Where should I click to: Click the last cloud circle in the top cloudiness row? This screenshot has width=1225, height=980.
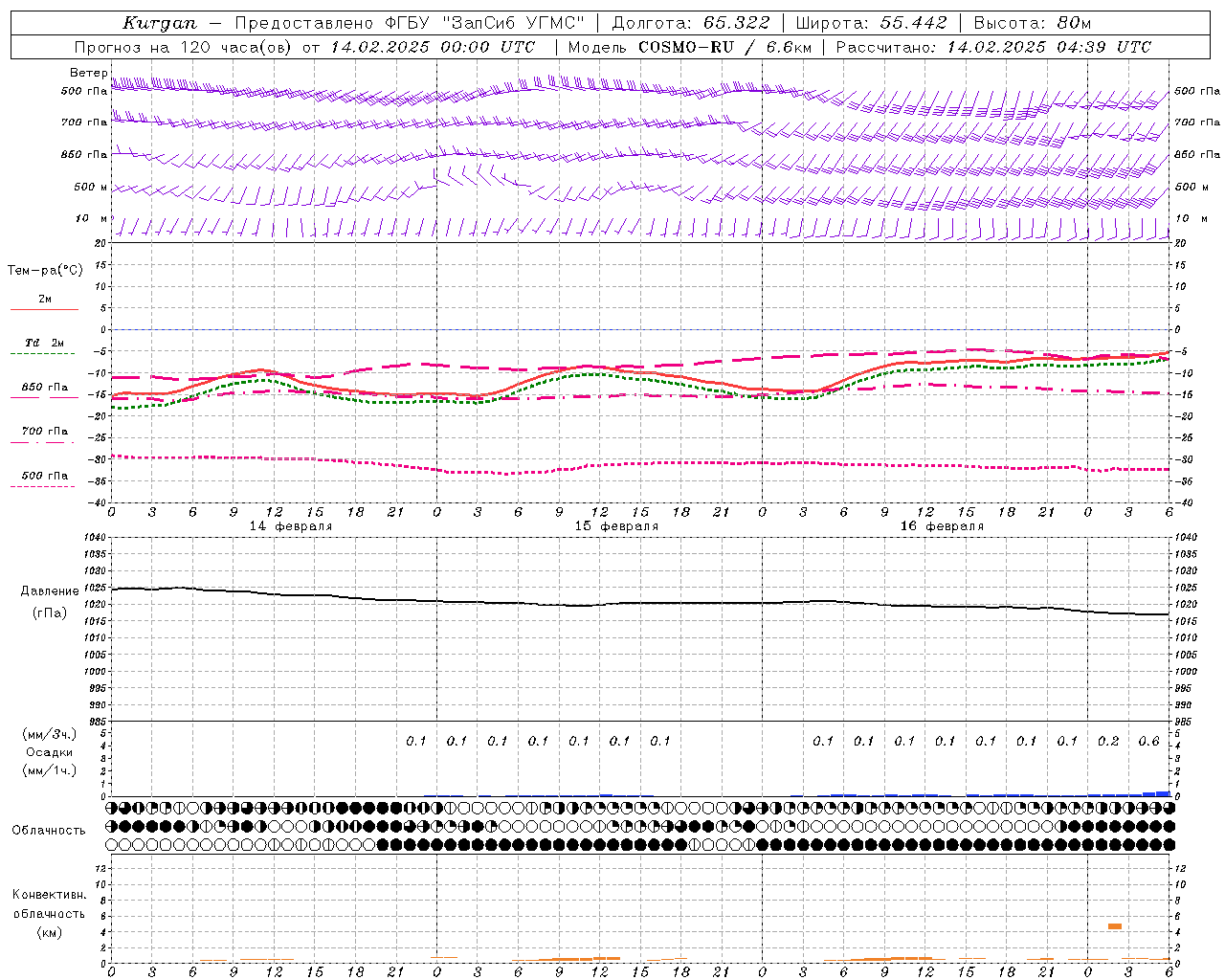tap(1169, 808)
